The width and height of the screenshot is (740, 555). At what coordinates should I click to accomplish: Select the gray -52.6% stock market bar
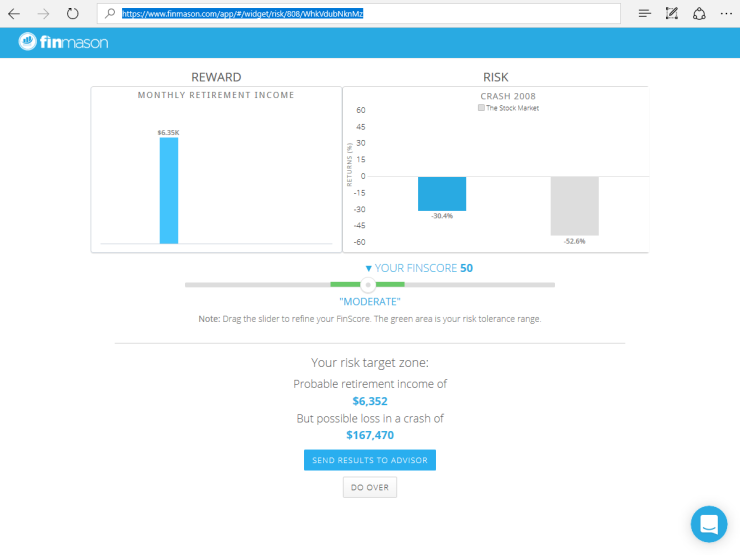pos(574,205)
